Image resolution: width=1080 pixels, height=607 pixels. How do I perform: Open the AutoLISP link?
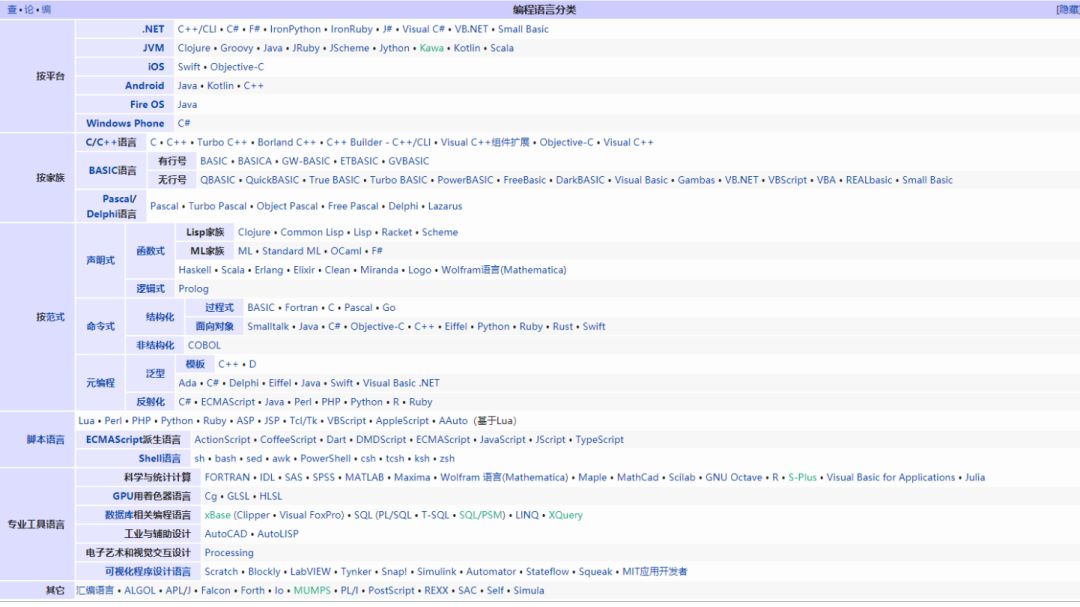click(278, 534)
